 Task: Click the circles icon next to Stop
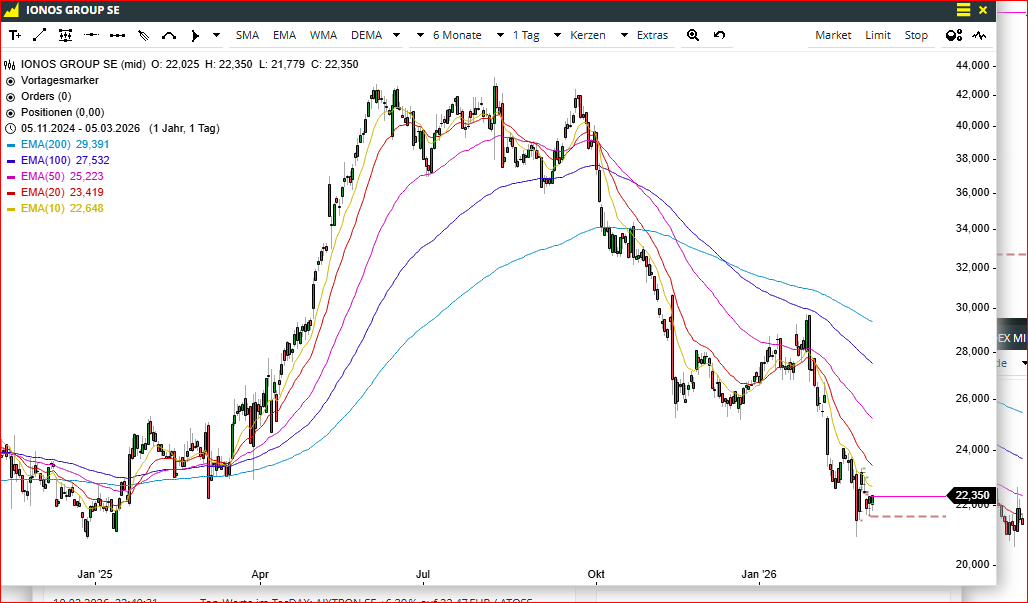tap(954, 35)
